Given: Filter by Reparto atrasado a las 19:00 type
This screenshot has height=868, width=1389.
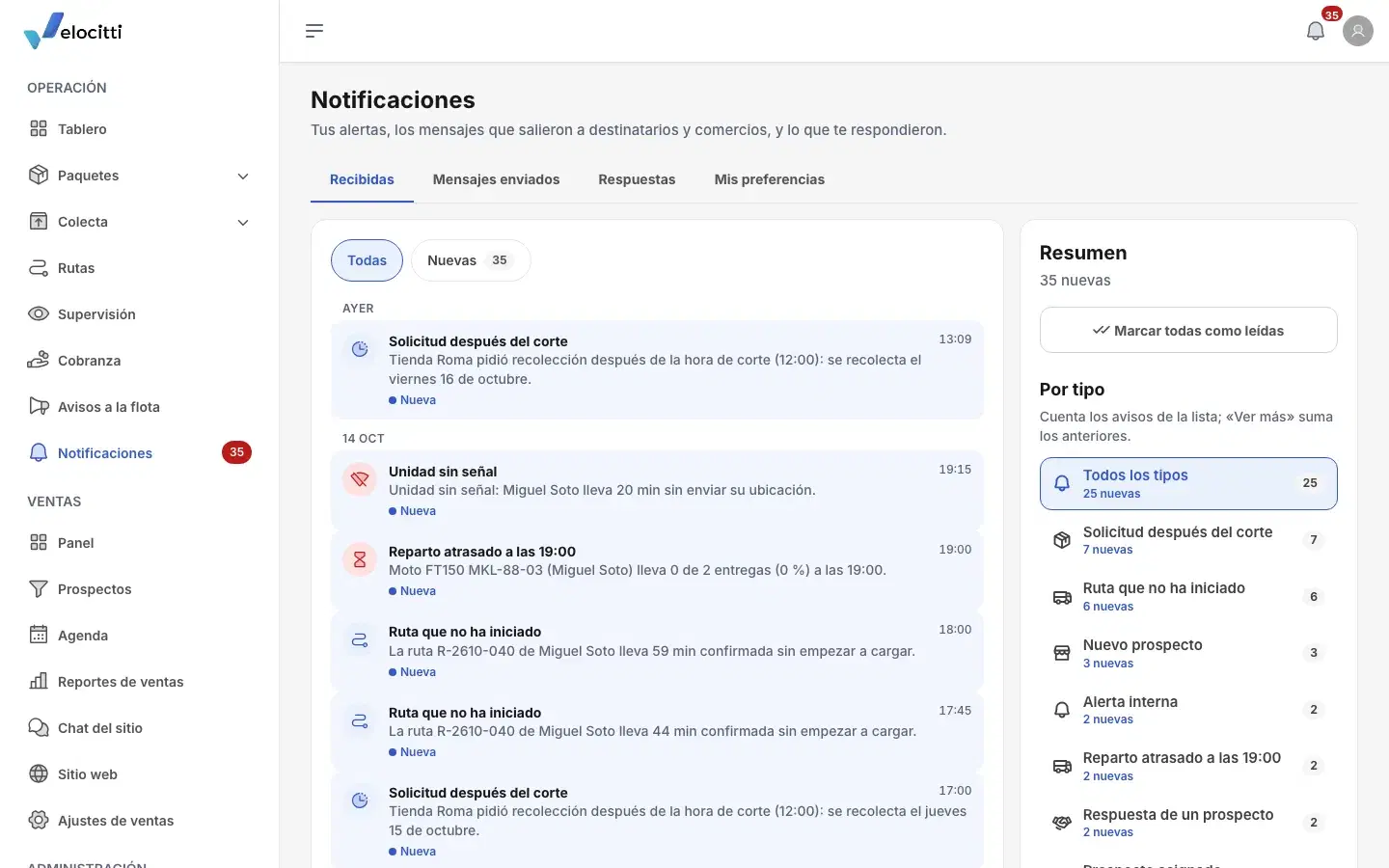Looking at the screenshot, I should click(1188, 766).
